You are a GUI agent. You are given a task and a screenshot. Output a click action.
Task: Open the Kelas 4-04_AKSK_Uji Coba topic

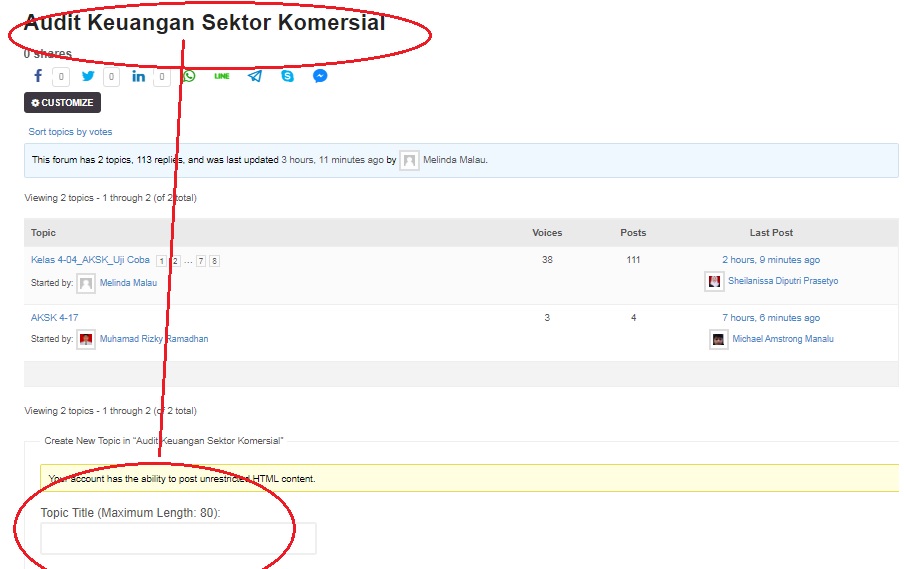(x=90, y=260)
